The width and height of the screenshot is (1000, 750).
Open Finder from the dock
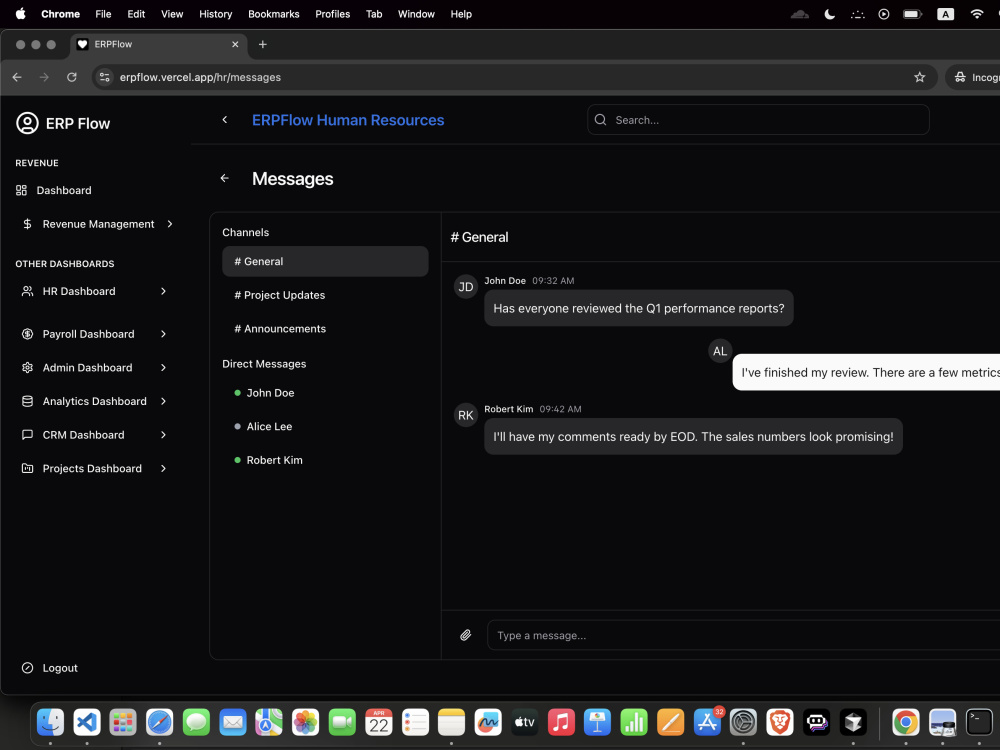(x=50, y=723)
